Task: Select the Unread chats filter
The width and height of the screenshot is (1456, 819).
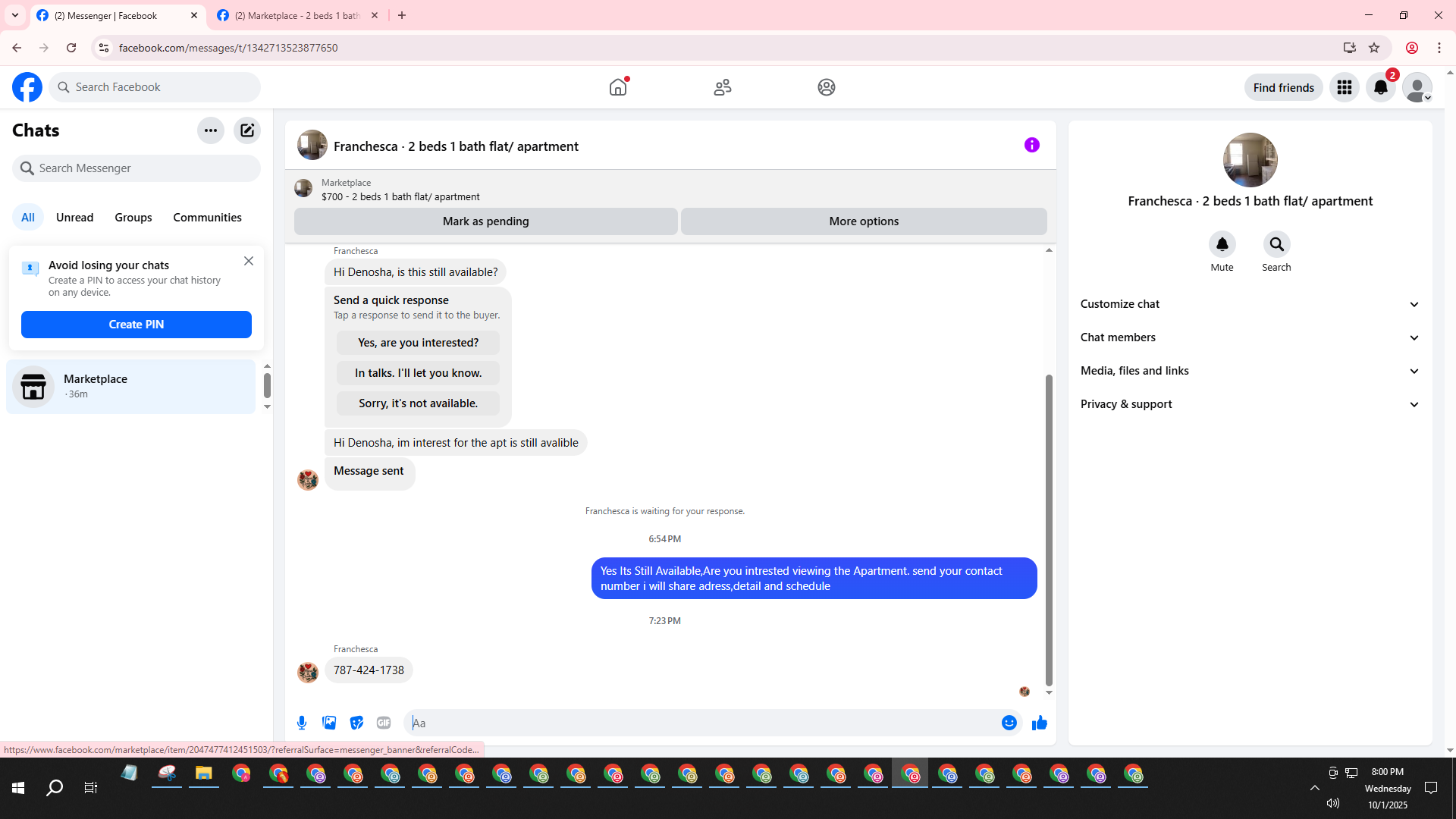Action: (x=75, y=218)
